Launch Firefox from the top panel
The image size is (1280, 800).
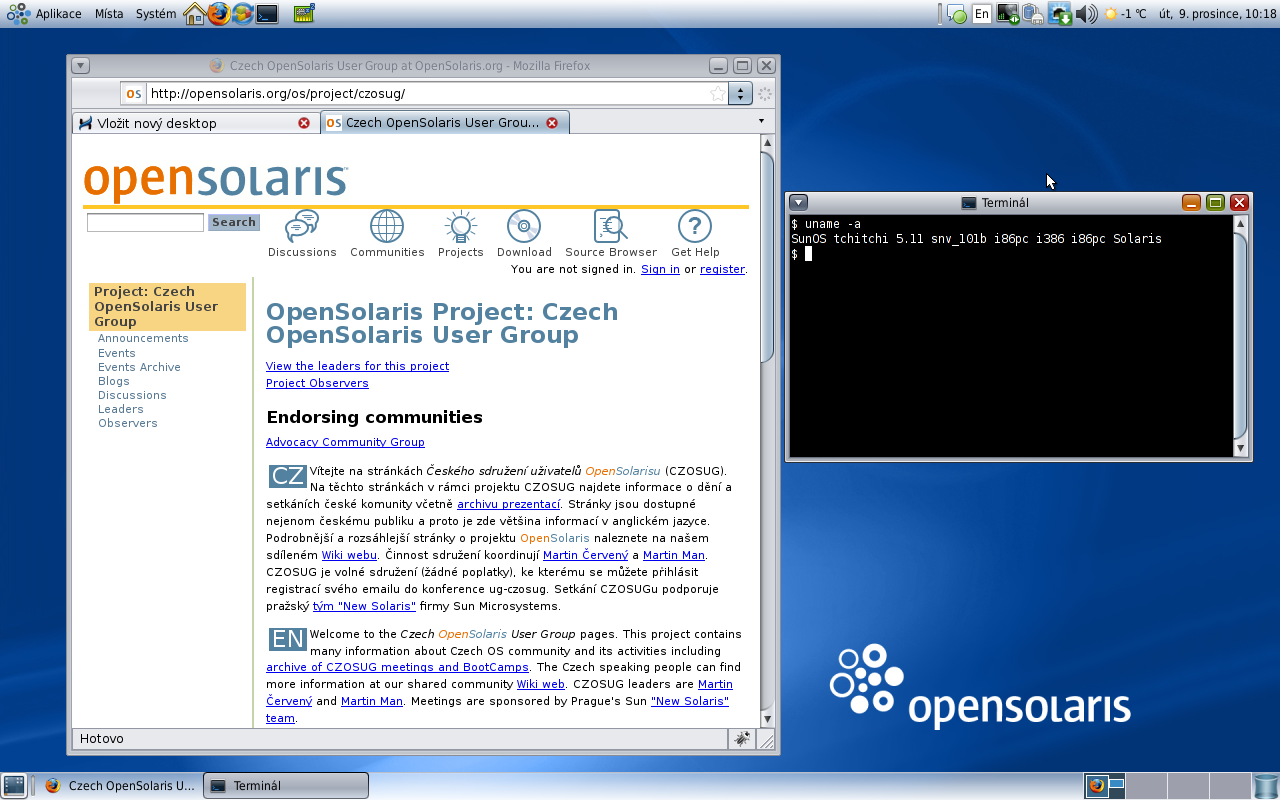click(x=219, y=14)
